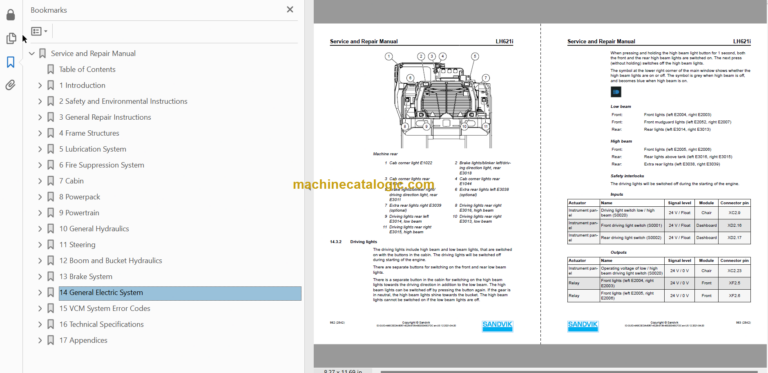Screen dimensions: 768x373
Task: Expand the 16 Technical Specifications chevron
Action: pos(40,325)
